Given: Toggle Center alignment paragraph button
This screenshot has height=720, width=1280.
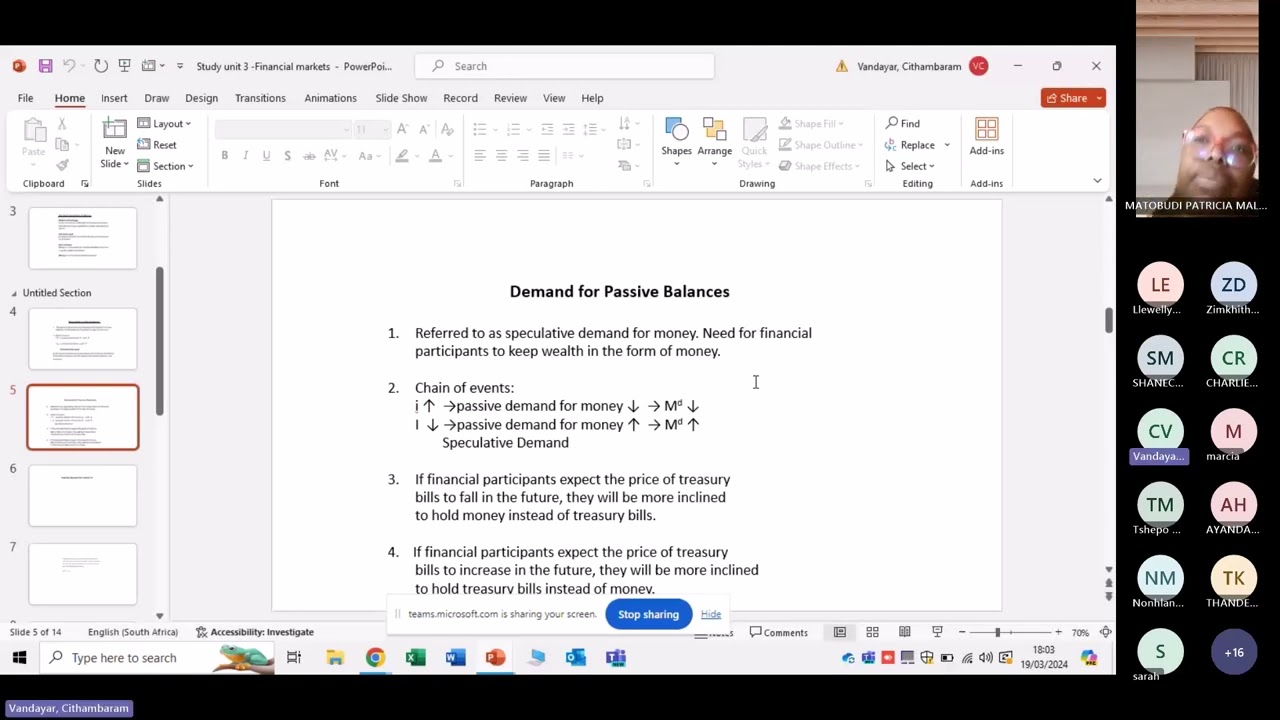Looking at the screenshot, I should pyautogui.click(x=501, y=156).
